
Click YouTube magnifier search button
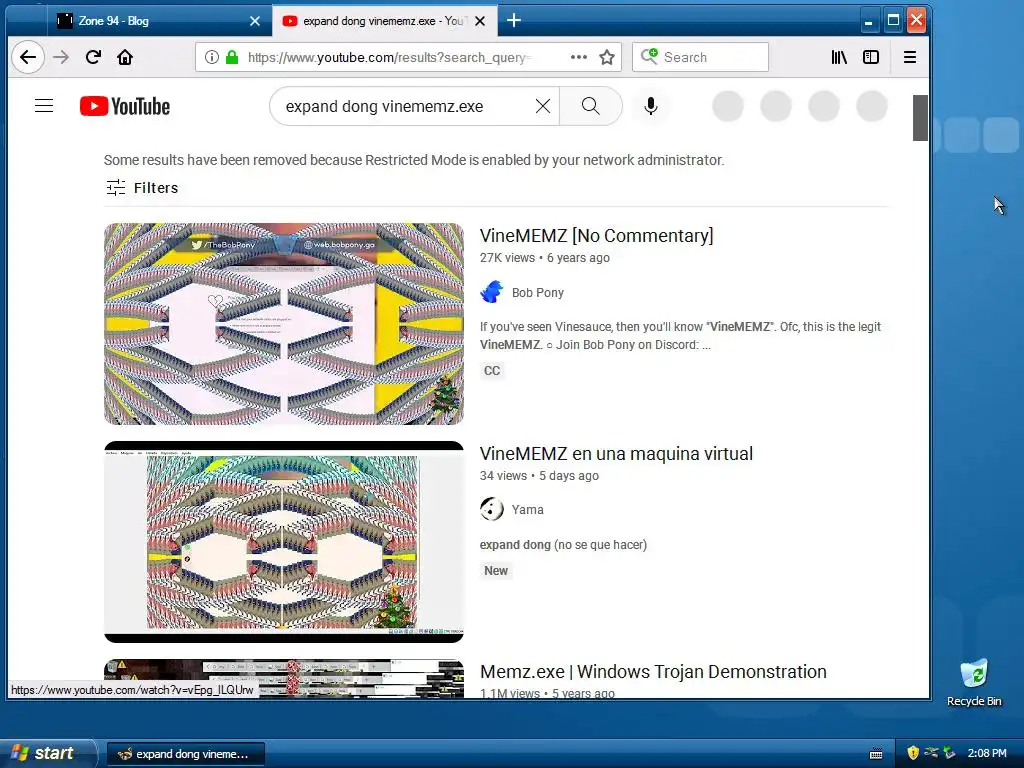tap(590, 106)
